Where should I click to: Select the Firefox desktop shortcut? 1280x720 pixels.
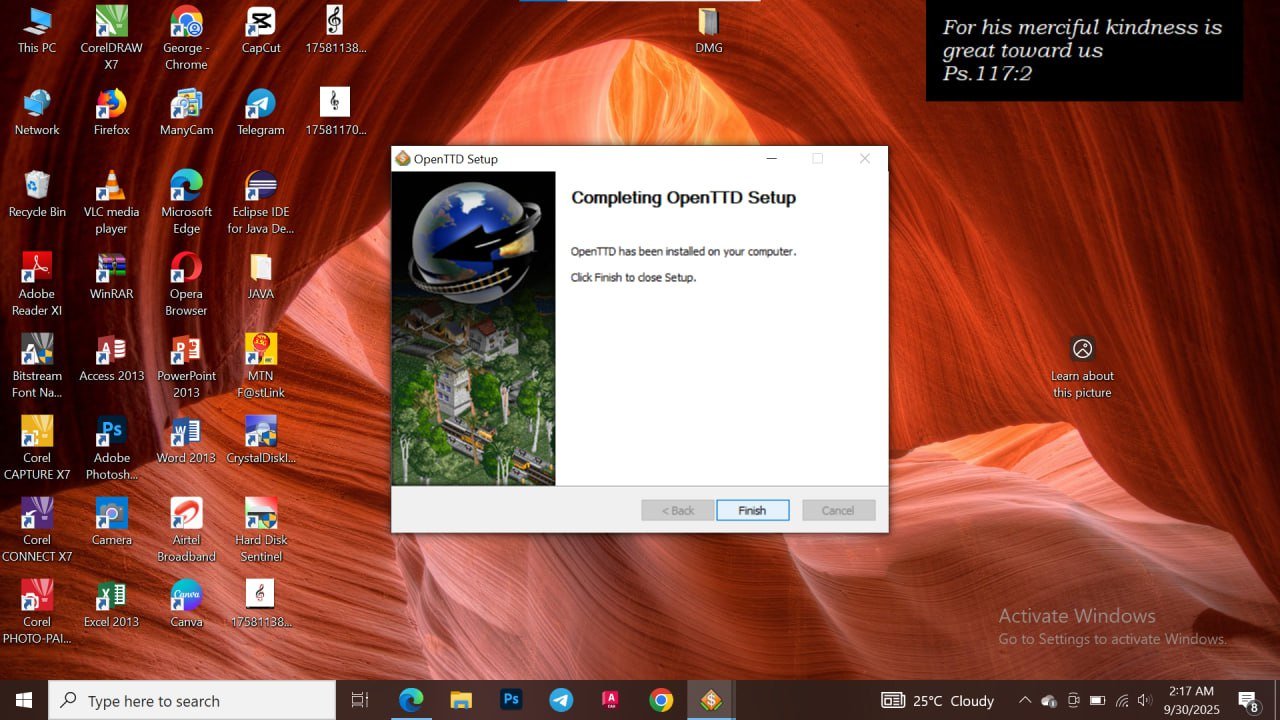tap(111, 112)
